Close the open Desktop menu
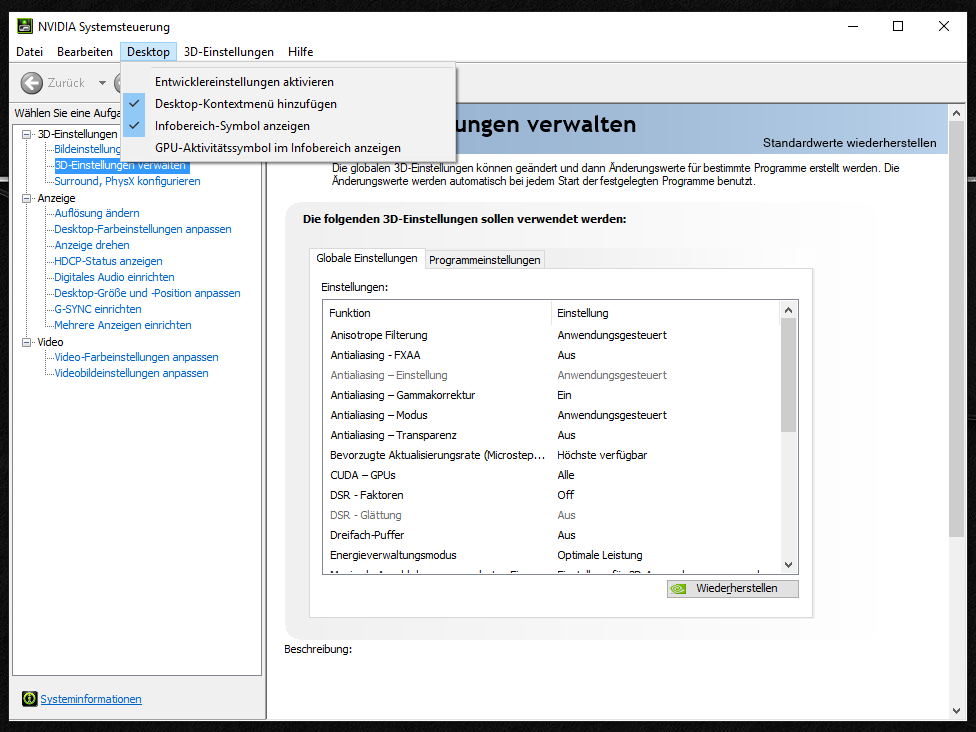Screen dimensions: 976x732 [148, 52]
